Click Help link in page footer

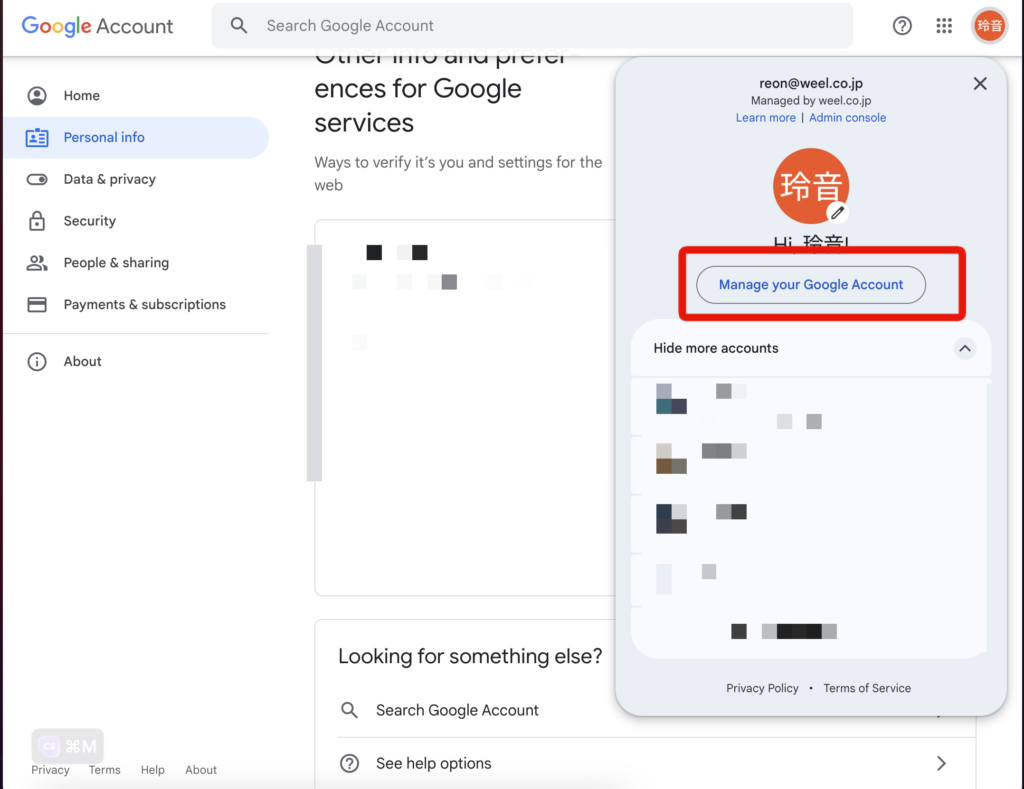click(153, 770)
